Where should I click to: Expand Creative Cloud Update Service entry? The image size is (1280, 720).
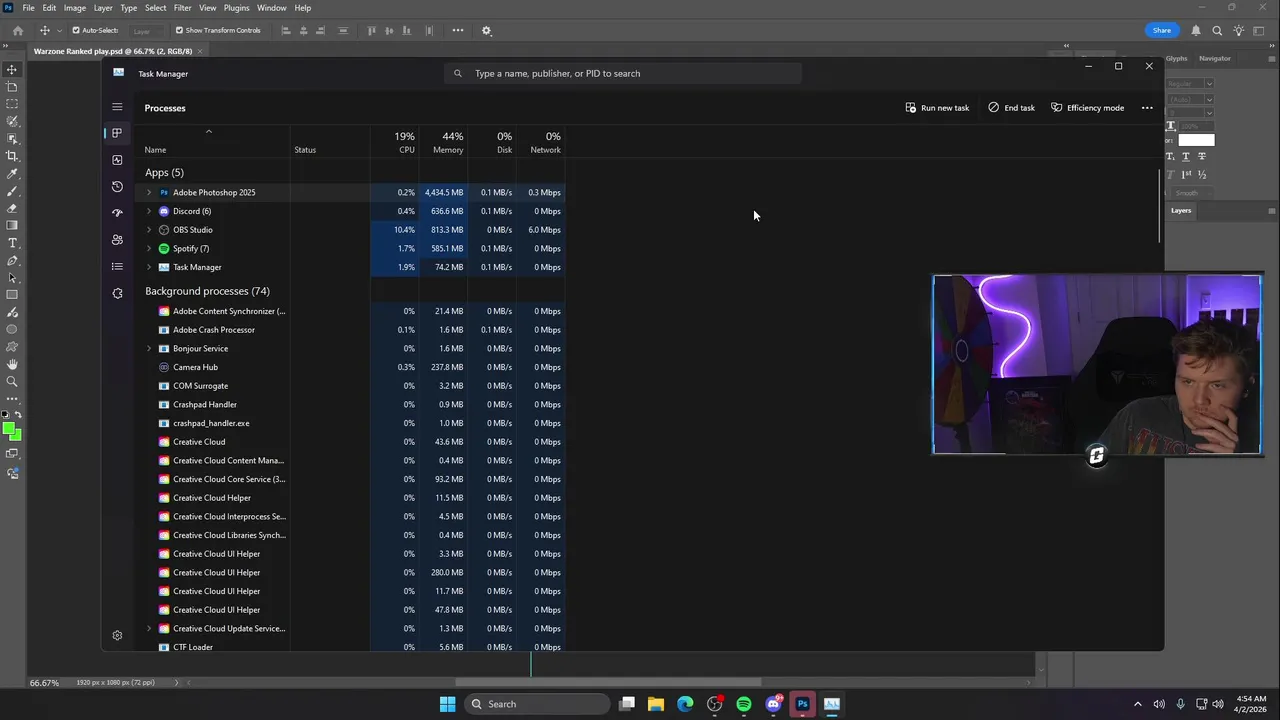point(149,628)
